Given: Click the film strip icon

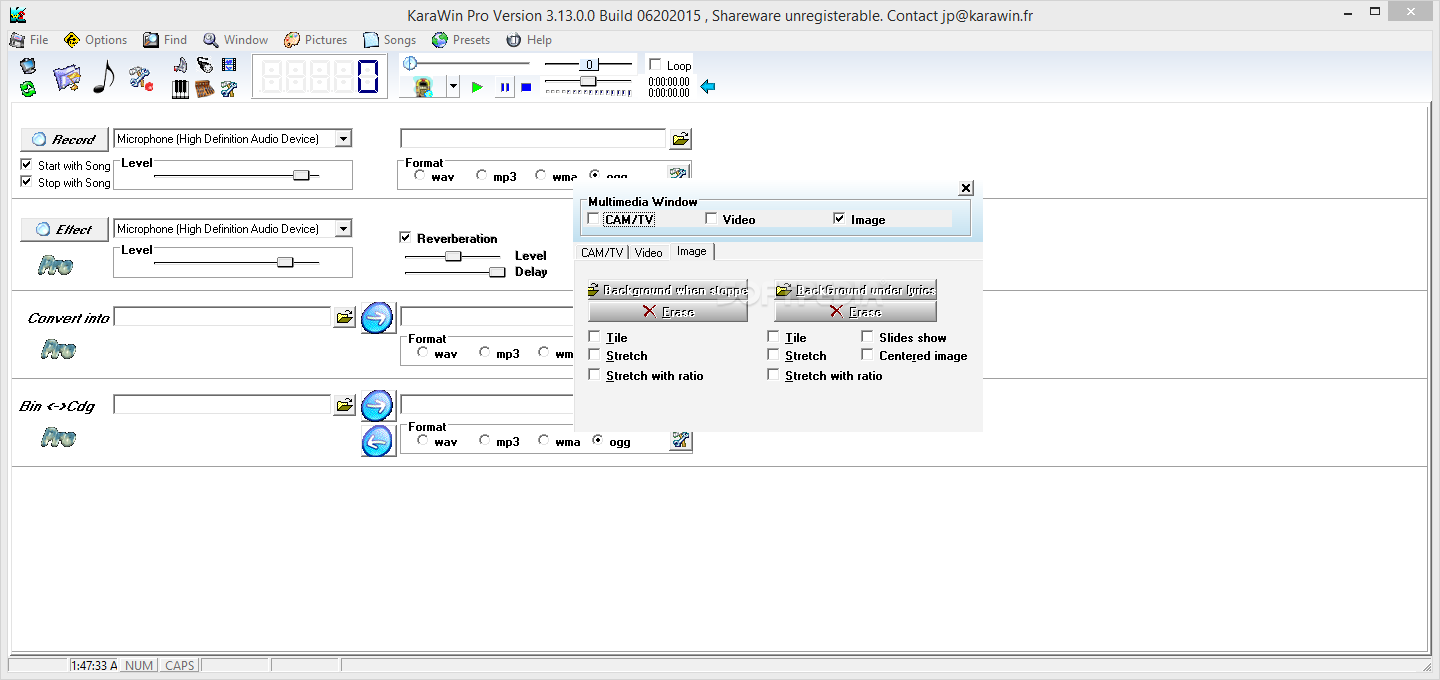Looking at the screenshot, I should 230,66.
